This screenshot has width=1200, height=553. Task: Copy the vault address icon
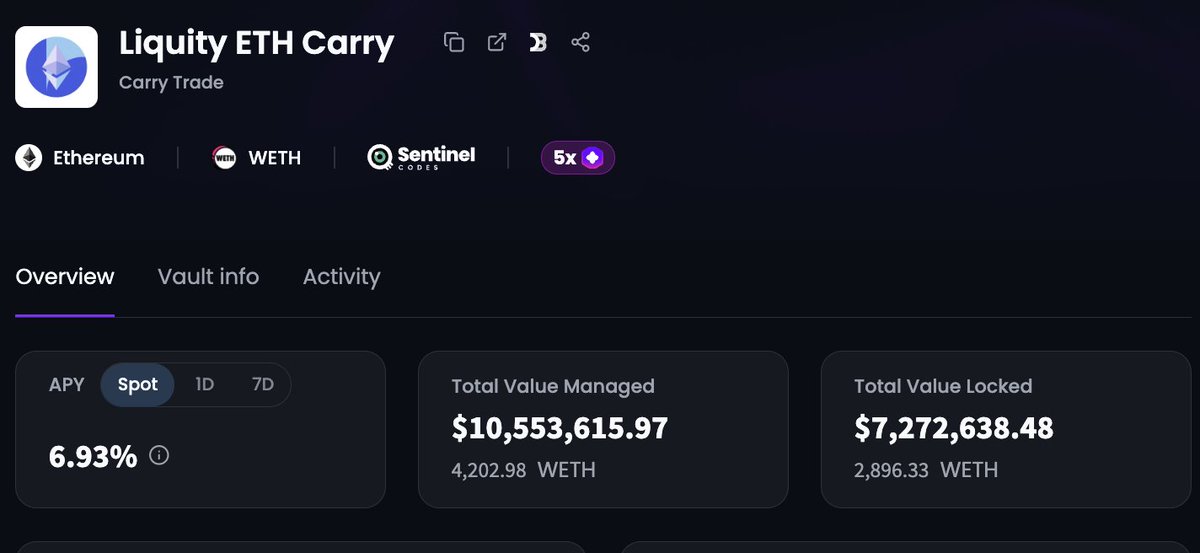pyautogui.click(x=454, y=42)
